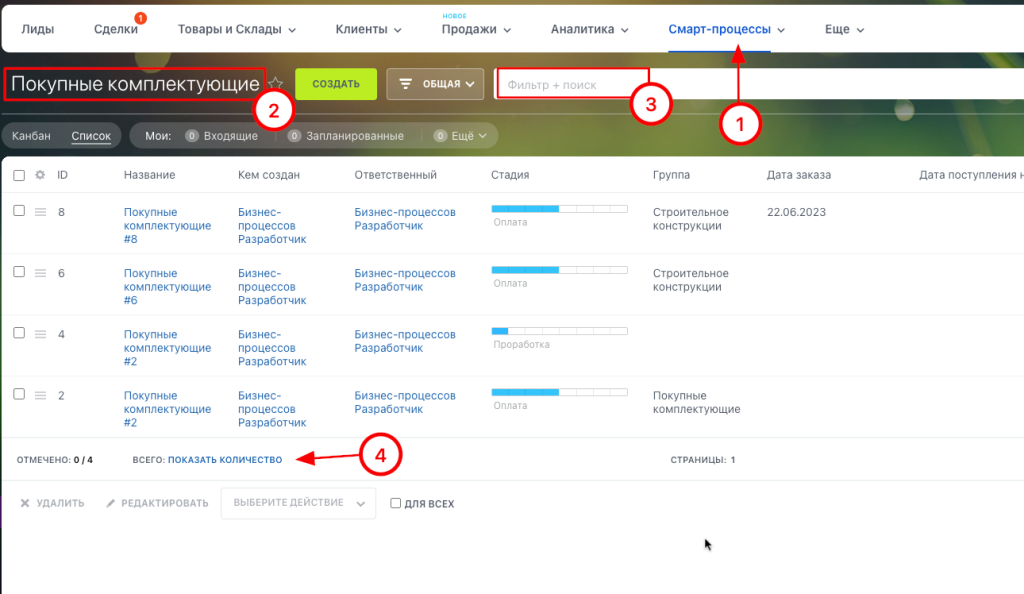This screenshot has height=594, width=1024.
Task: Open row menu for item ID 8
Action: (41, 212)
